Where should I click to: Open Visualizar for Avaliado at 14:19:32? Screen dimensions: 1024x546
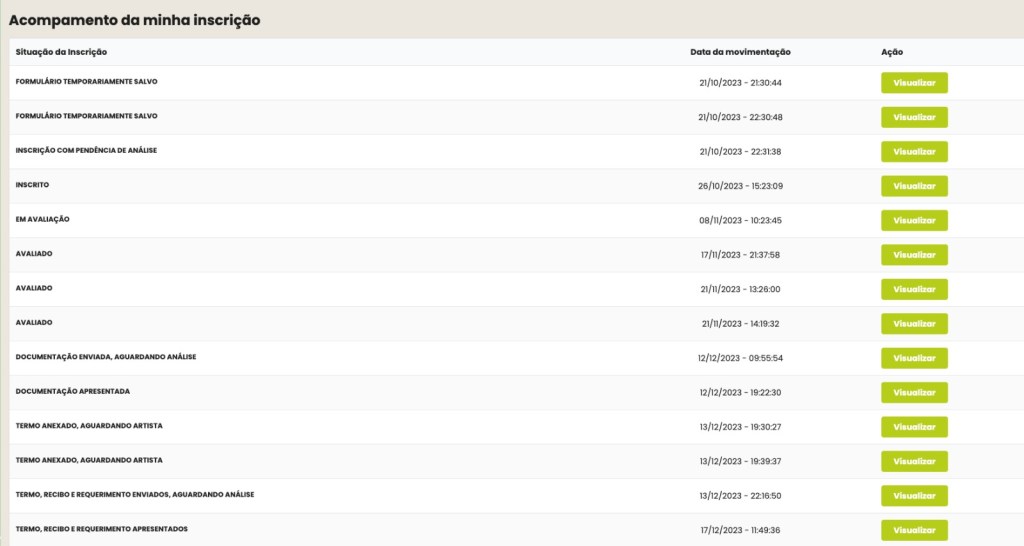click(x=914, y=324)
